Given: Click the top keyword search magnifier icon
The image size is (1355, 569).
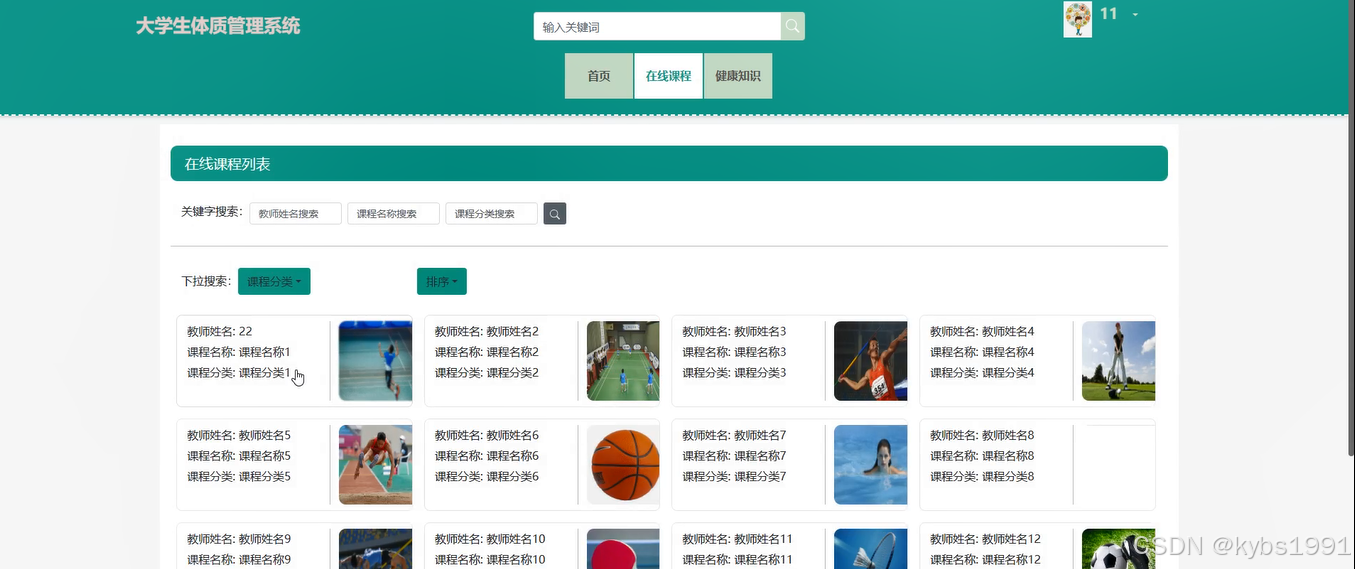Looking at the screenshot, I should [792, 27].
